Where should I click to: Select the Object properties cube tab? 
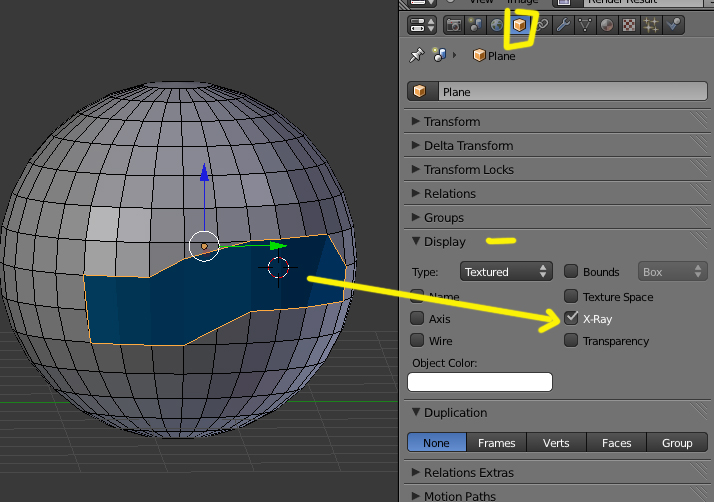(519, 25)
